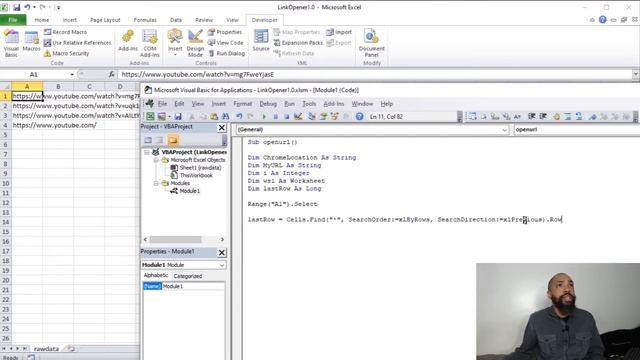Select column B header
Viewport: 640px width, 360px height.
point(58,86)
